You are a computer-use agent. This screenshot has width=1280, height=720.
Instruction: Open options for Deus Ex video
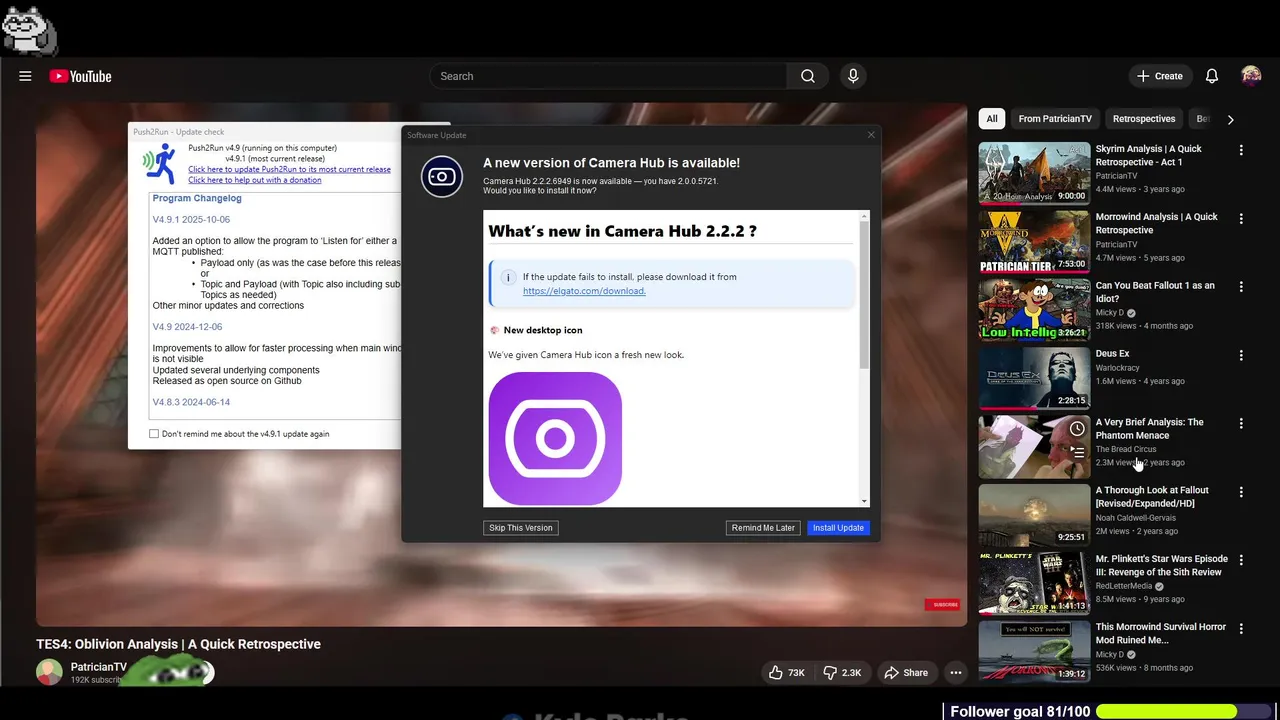click(x=1241, y=355)
